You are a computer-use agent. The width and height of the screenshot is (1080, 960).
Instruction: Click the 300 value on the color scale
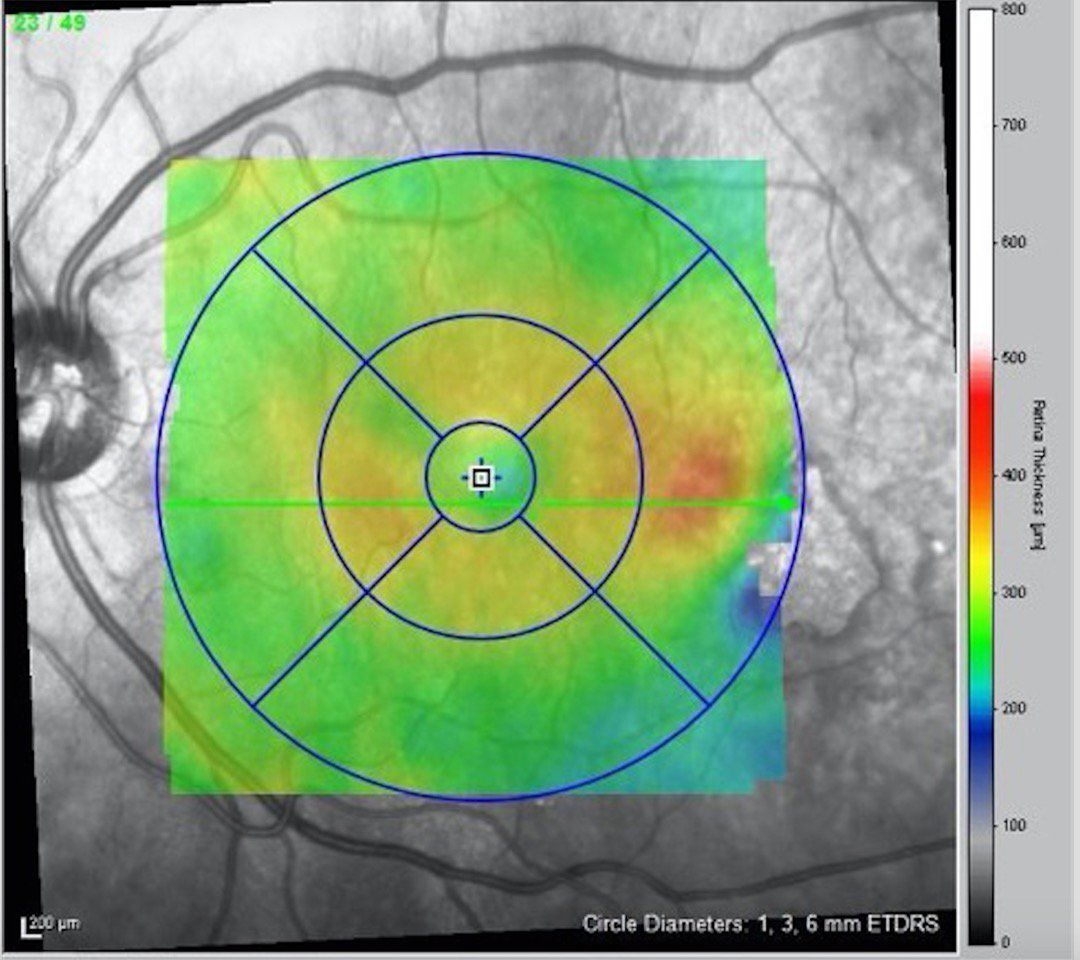pyautogui.click(x=1015, y=592)
